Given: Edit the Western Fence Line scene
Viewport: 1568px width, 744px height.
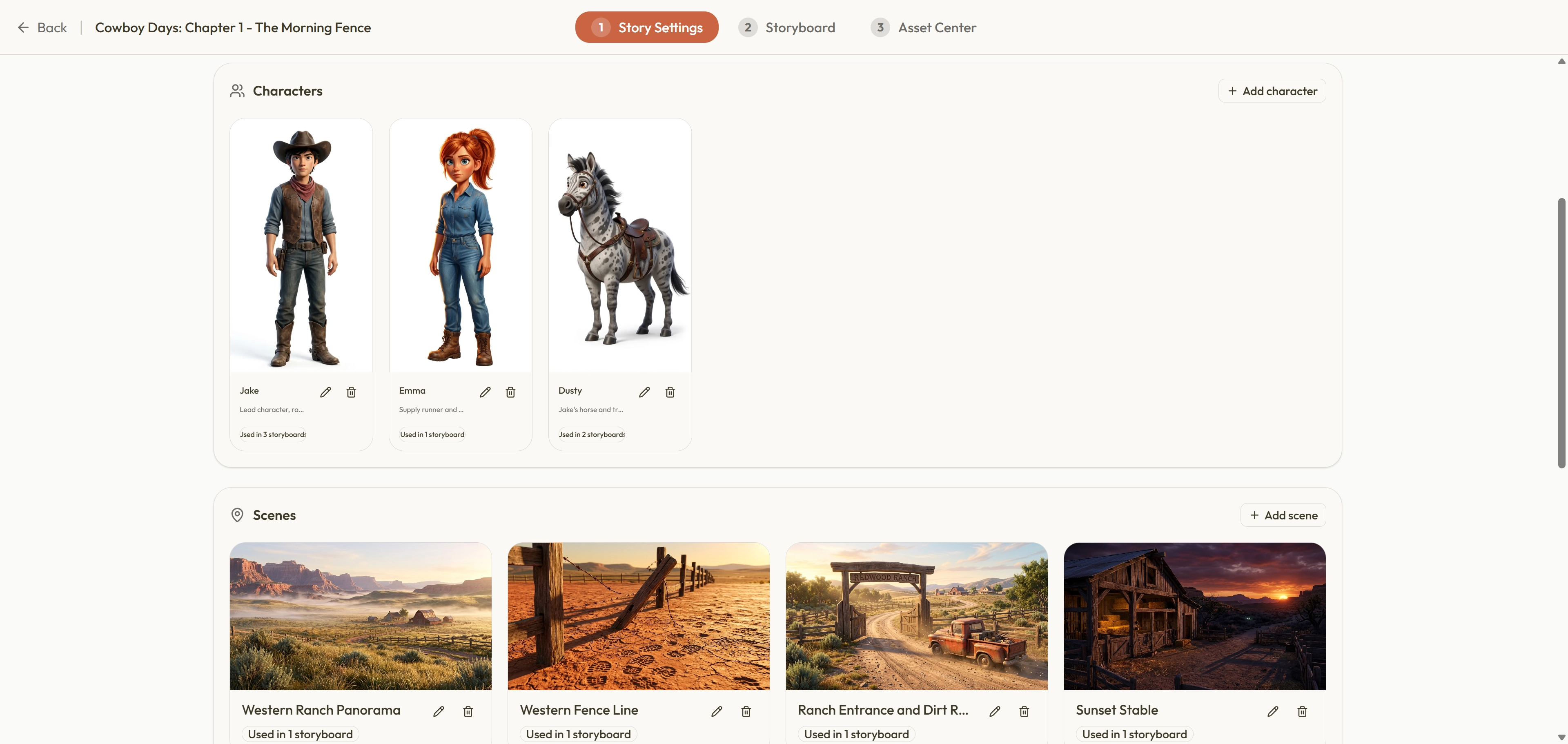Looking at the screenshot, I should click(x=717, y=711).
